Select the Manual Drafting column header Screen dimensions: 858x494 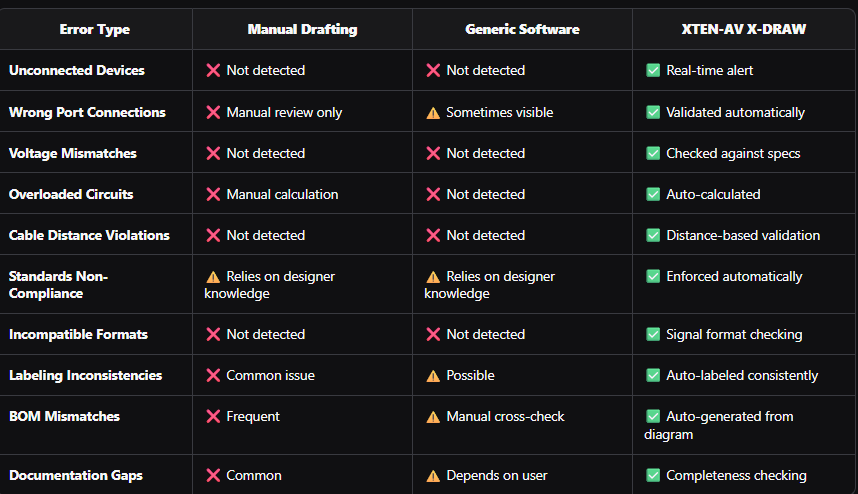(302, 30)
